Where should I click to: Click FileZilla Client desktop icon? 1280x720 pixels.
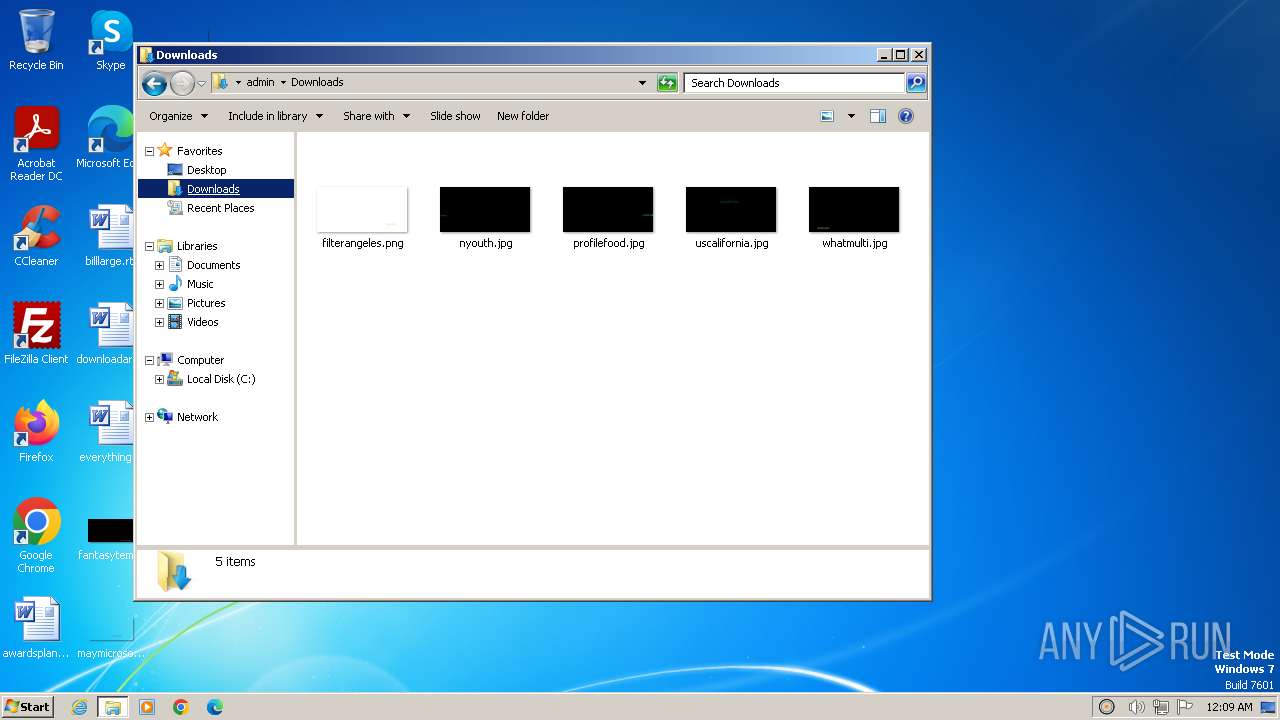36,334
